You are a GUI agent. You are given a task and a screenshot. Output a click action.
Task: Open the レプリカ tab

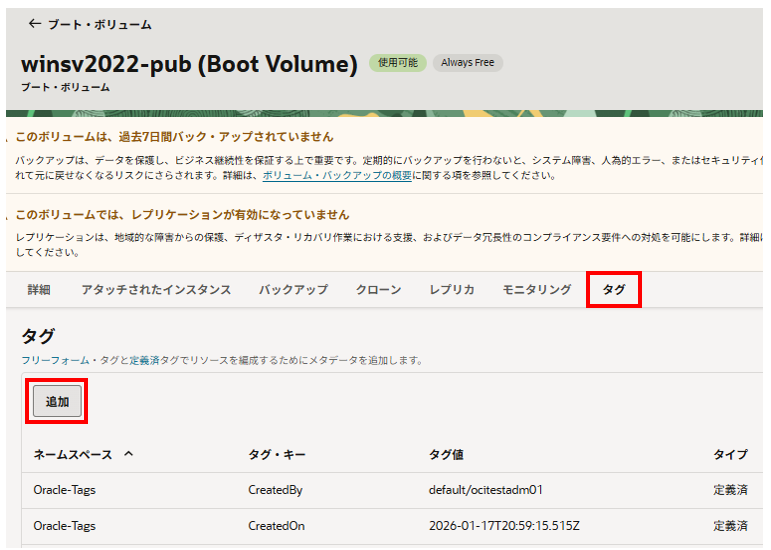coord(451,290)
